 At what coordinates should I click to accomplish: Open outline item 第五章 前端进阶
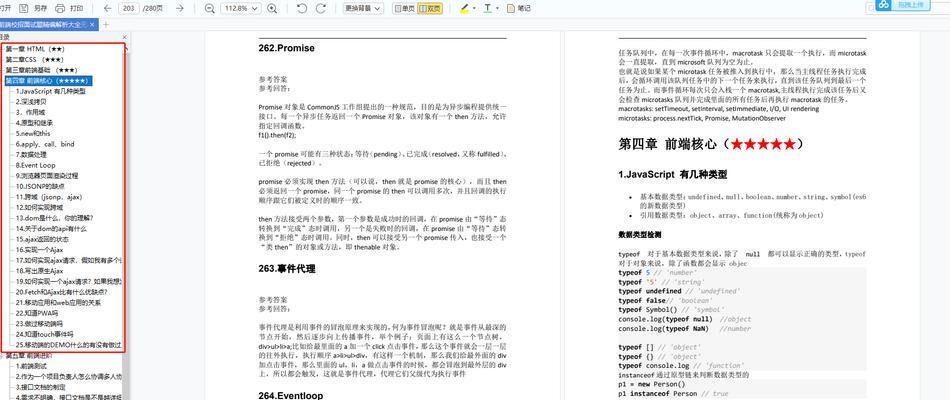pyautogui.click(x=28, y=356)
